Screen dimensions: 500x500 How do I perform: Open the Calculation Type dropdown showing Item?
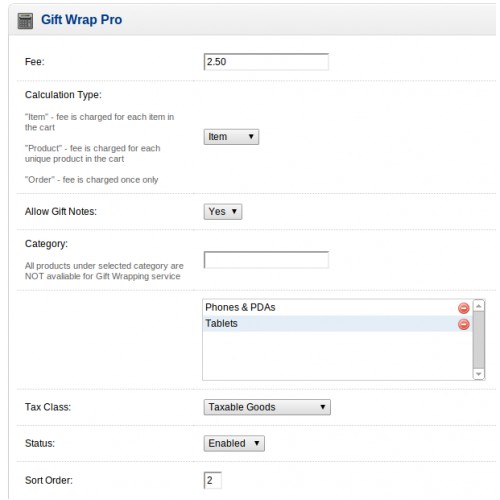[231, 137]
